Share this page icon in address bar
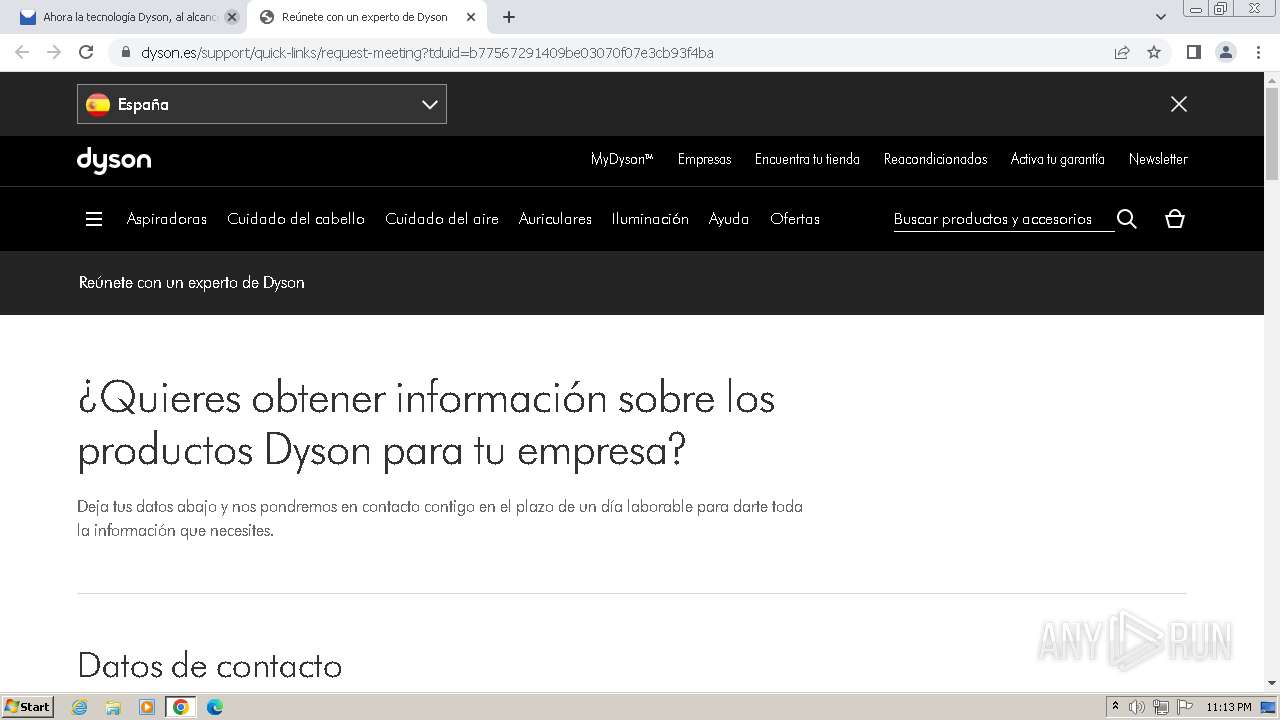Screen dimensions: 1280x720 tap(1122, 52)
